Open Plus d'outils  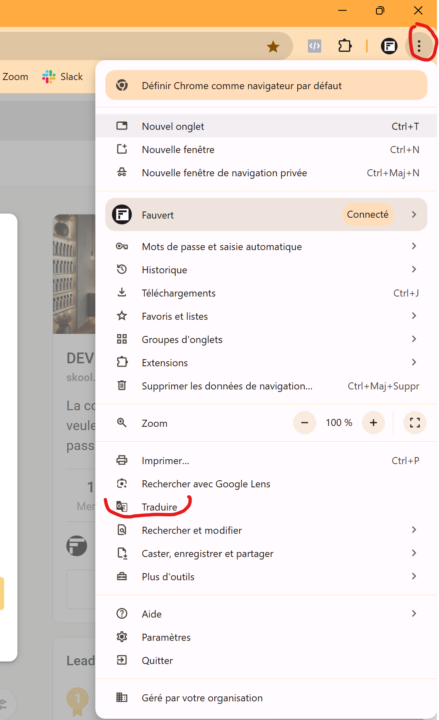tap(266, 577)
